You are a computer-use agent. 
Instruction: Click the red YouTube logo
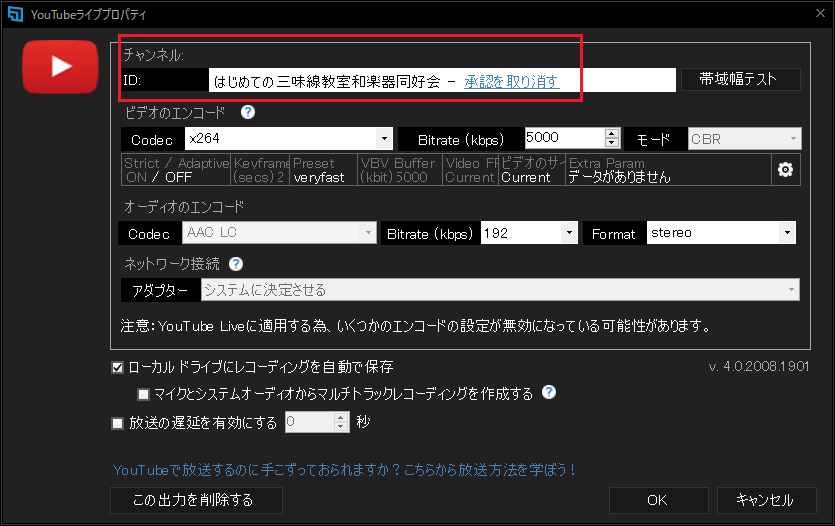pos(60,67)
